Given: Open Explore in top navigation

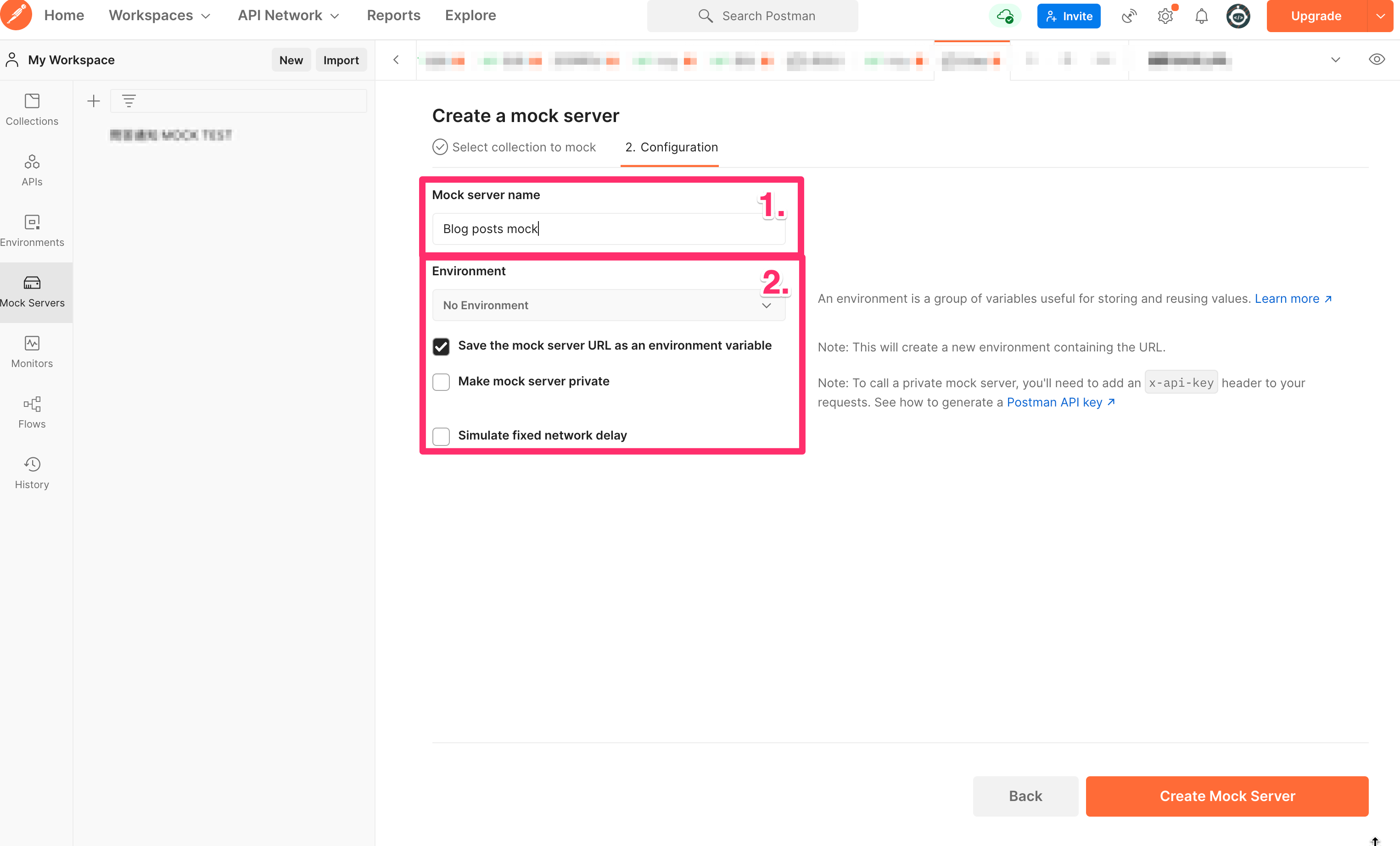Looking at the screenshot, I should coord(470,15).
